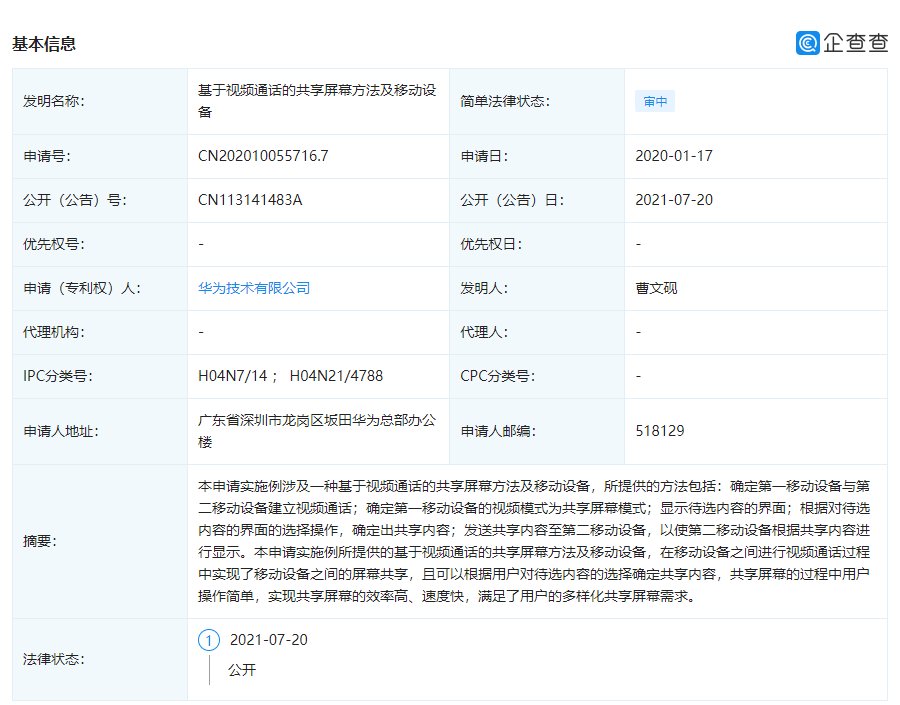Click IPC classification H04N7/14
Viewport: 900px width, 705px height.
pos(232,376)
